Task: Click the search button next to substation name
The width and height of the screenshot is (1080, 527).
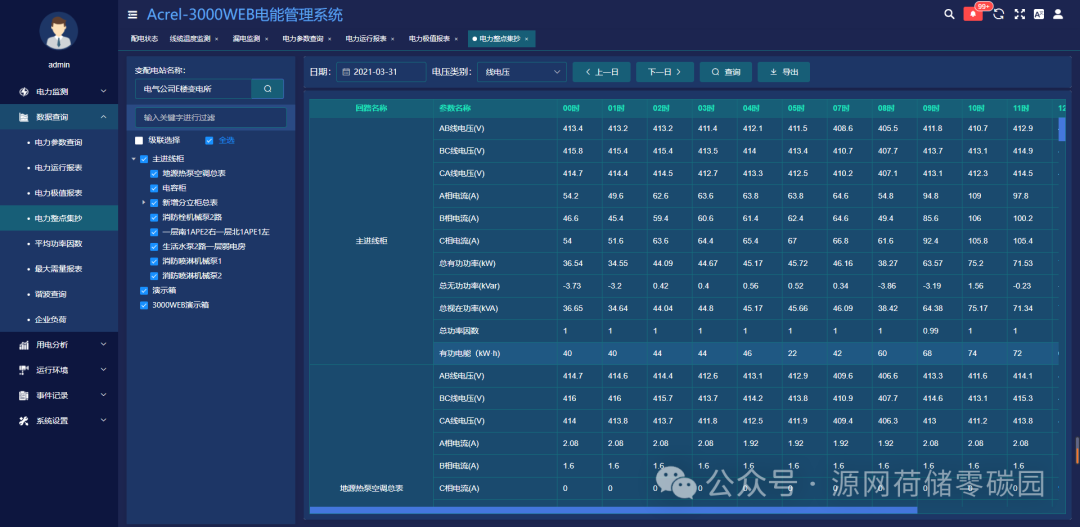Action: coord(268,89)
